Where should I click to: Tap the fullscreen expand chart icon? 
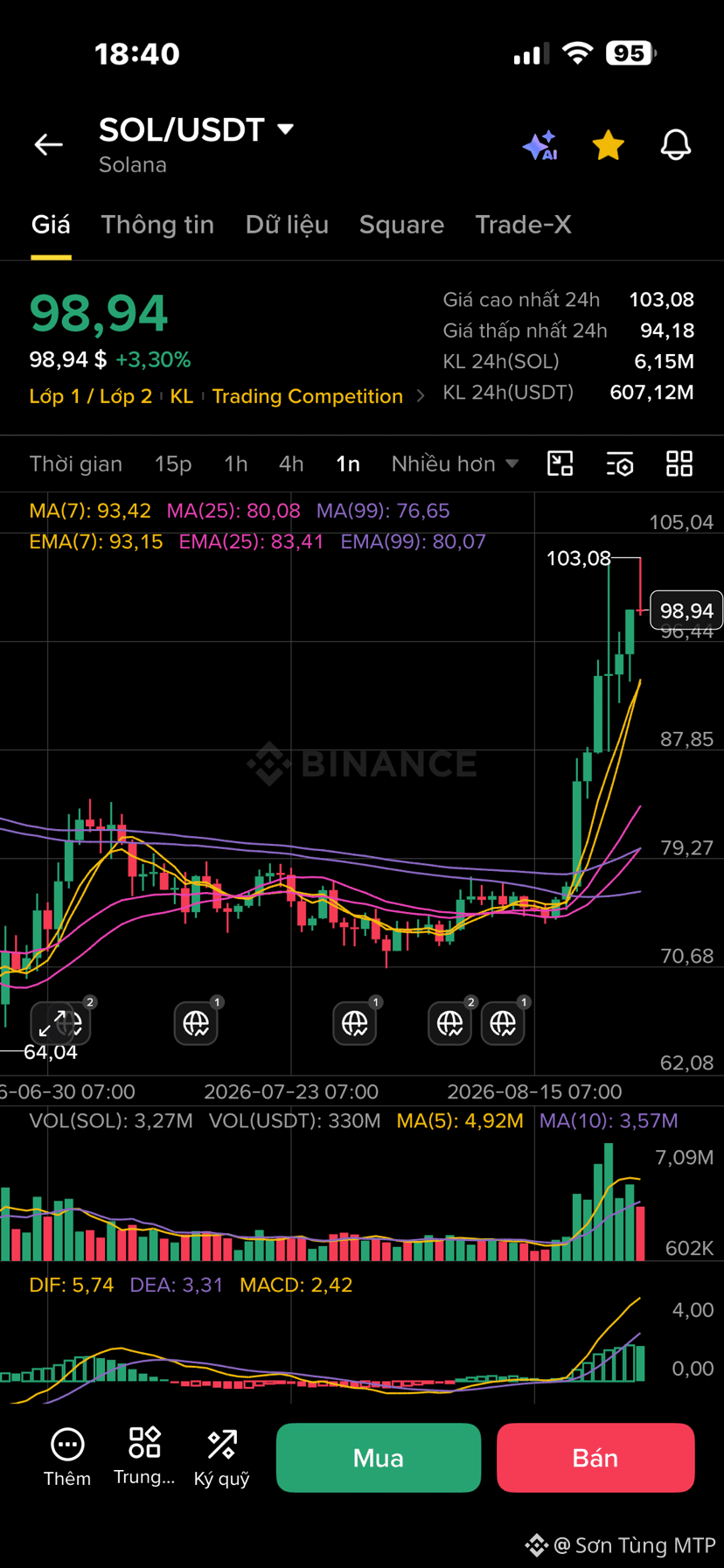tap(53, 1022)
